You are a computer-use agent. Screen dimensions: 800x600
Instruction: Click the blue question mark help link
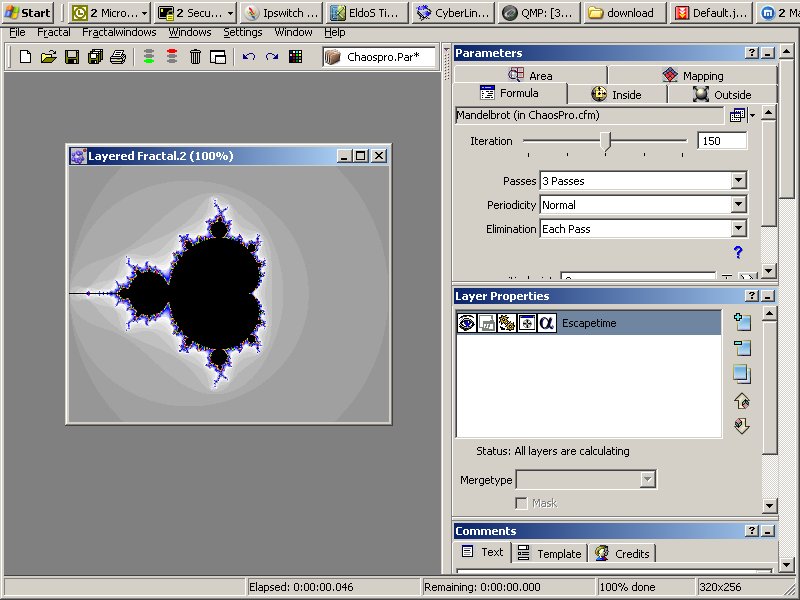point(738,253)
